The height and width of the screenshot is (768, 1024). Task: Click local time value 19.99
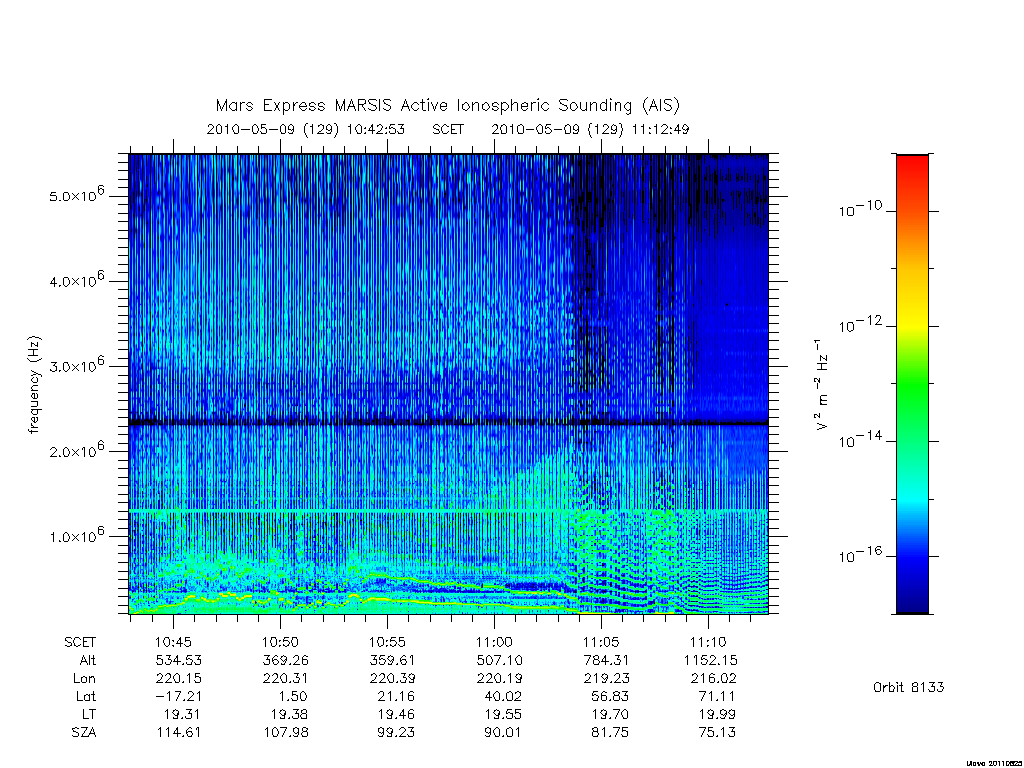717,714
